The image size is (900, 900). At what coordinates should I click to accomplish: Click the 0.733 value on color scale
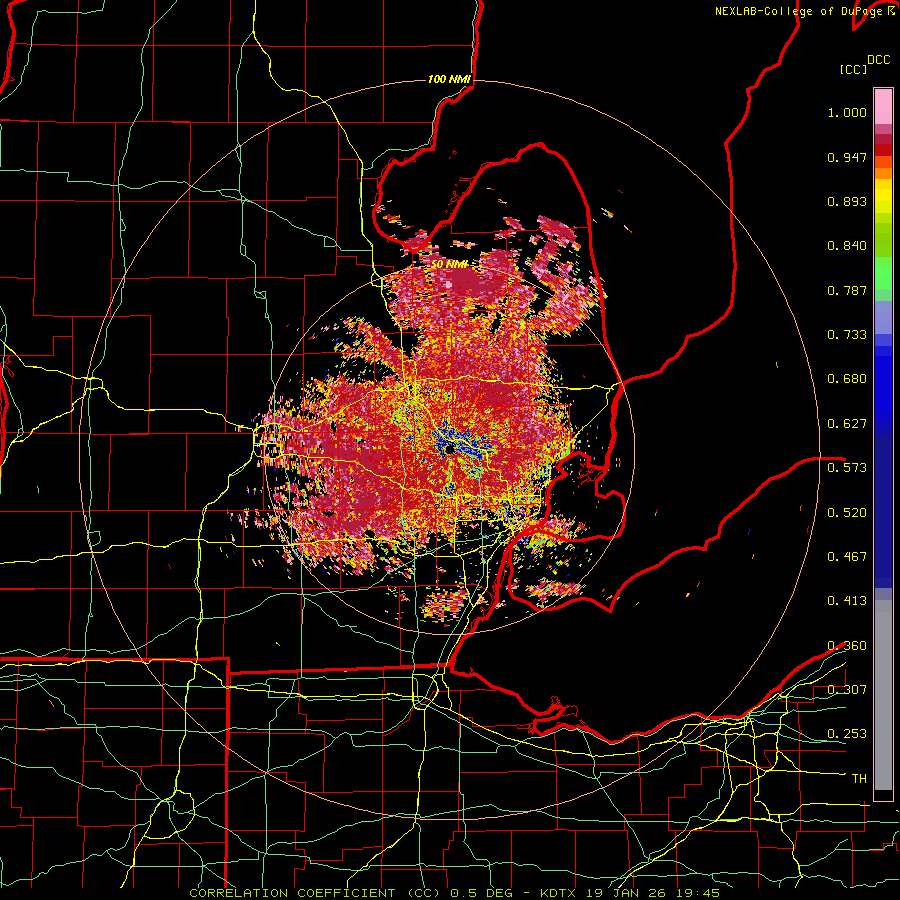click(847, 335)
